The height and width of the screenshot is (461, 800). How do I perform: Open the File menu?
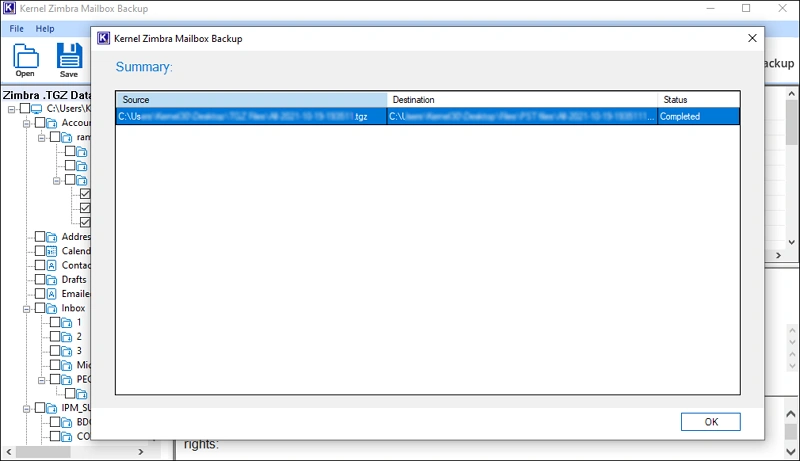[x=16, y=29]
